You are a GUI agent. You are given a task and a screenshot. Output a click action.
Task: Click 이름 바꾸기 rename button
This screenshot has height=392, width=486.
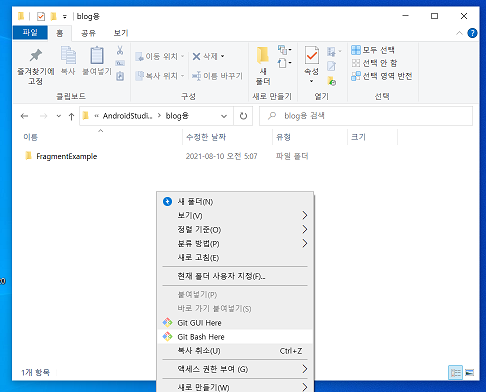click(x=217, y=76)
